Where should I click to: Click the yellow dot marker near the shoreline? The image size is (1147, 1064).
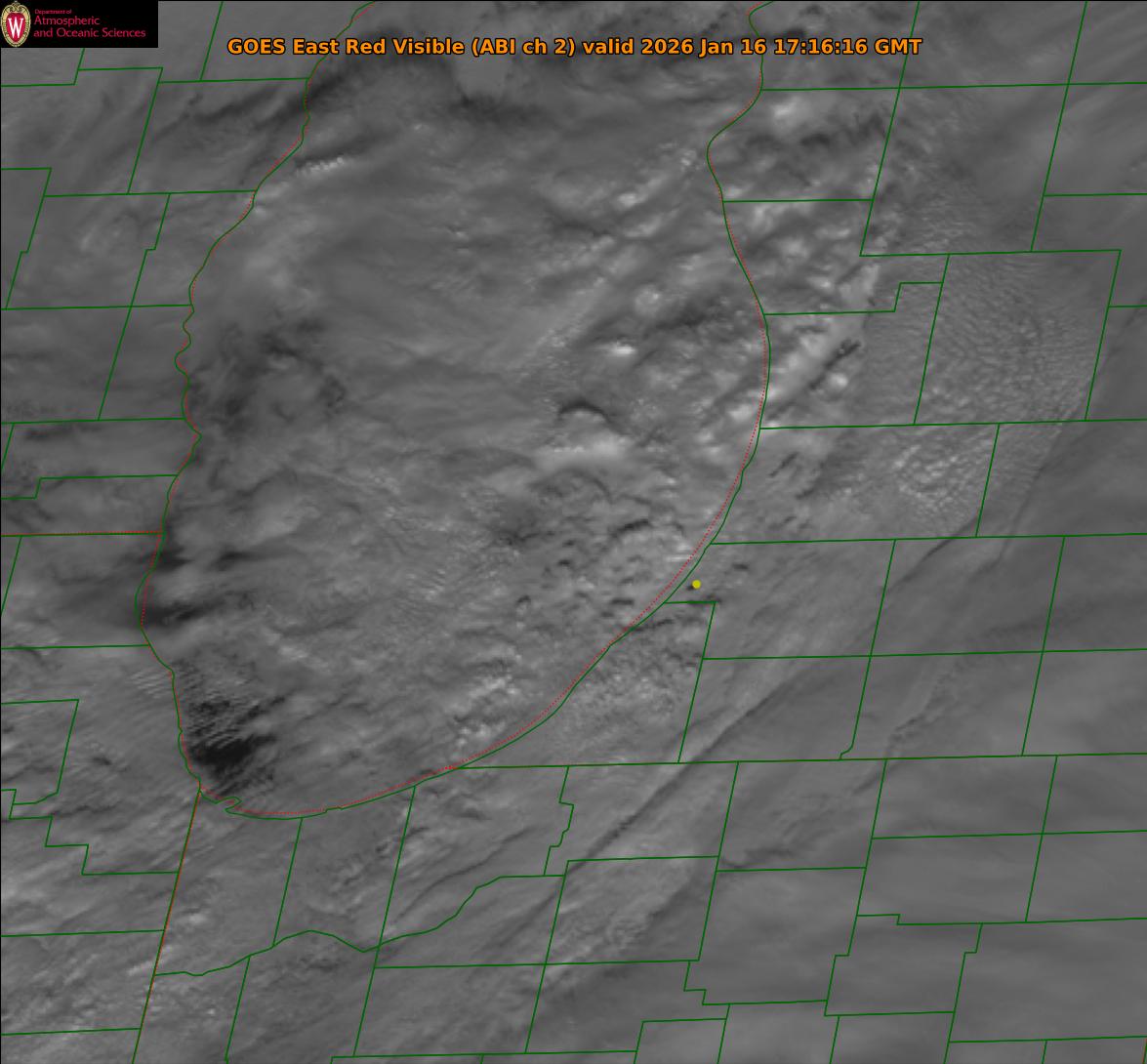(696, 584)
